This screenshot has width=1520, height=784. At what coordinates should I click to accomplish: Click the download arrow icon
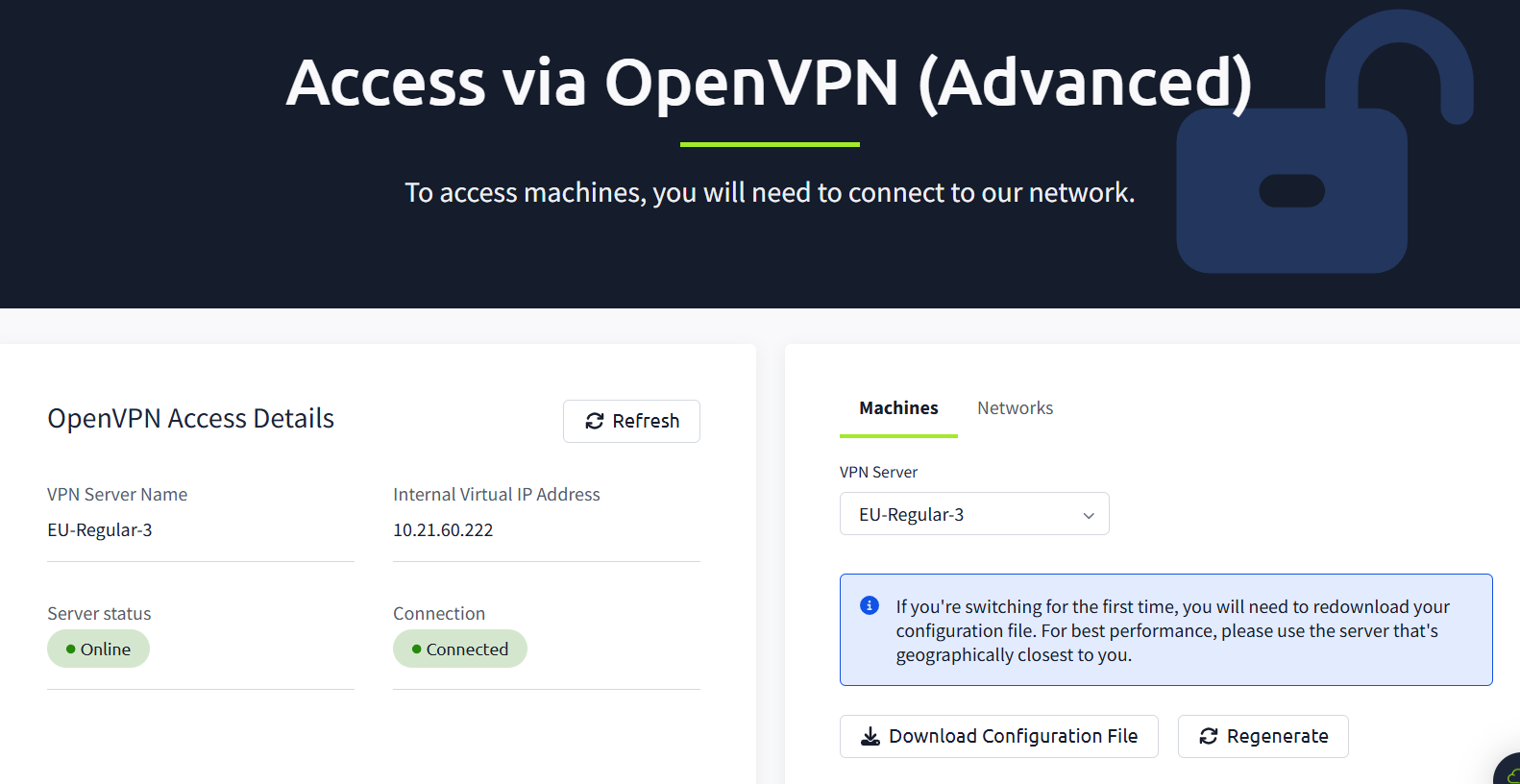coord(870,736)
